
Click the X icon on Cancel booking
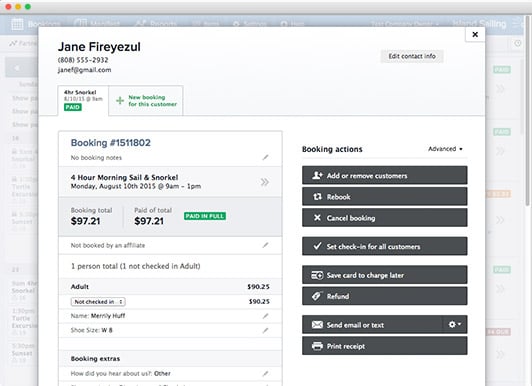317,217
